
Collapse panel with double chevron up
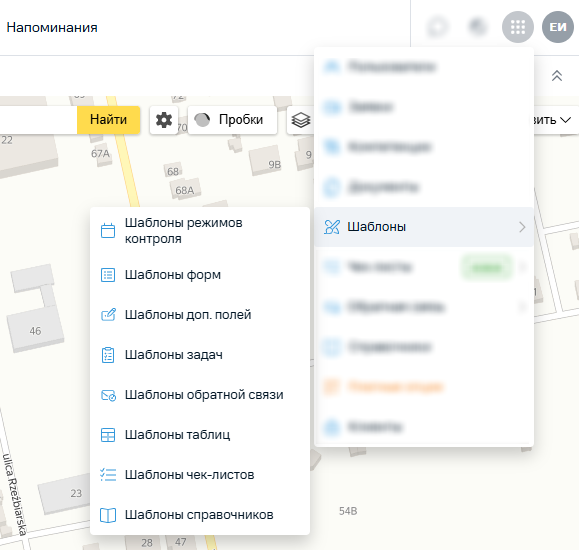pyautogui.click(x=557, y=76)
